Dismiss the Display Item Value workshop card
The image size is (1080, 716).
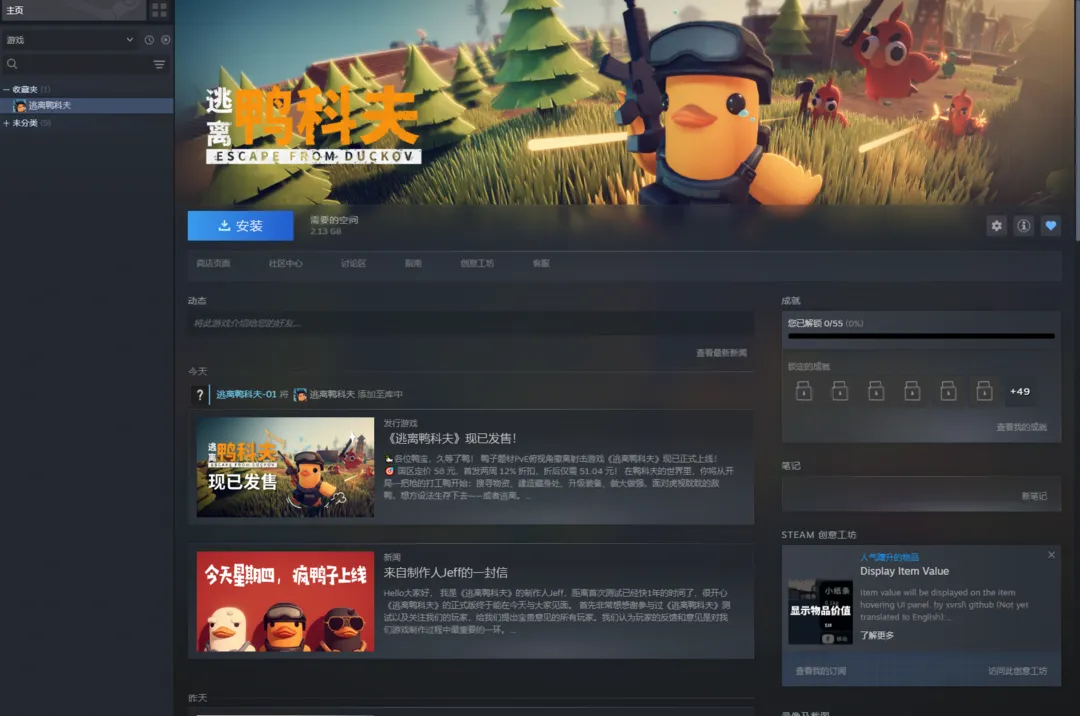[1051, 555]
